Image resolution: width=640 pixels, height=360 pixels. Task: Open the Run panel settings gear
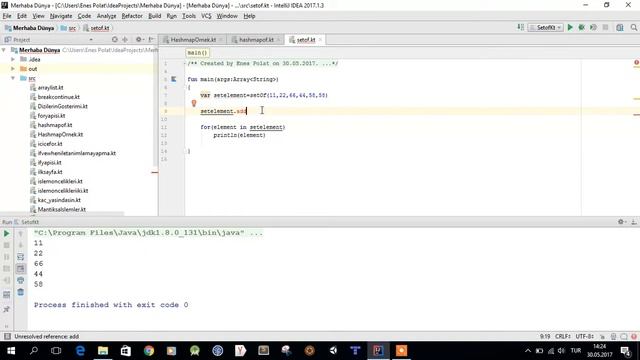(621, 222)
